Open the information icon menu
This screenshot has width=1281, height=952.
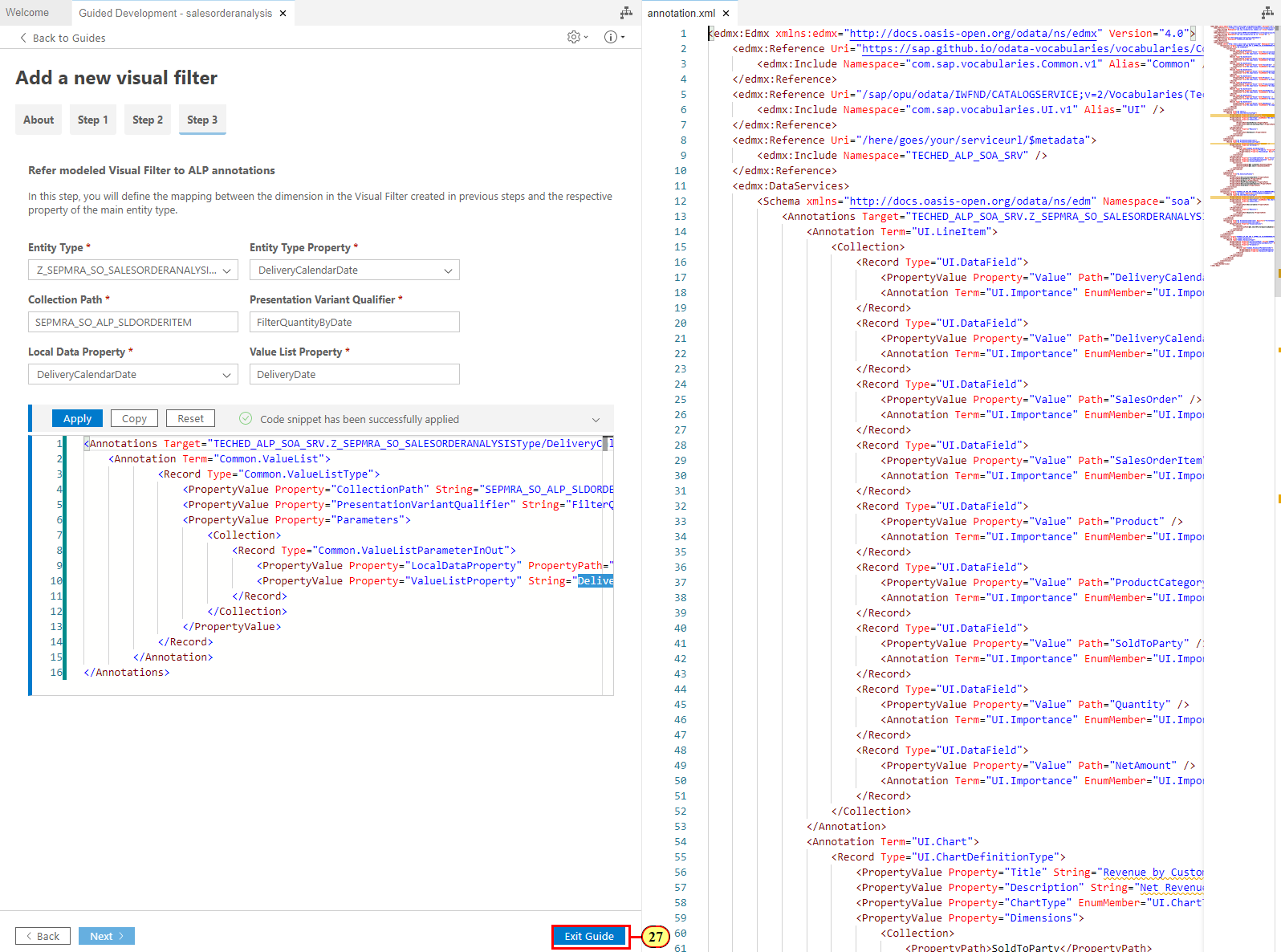coord(614,37)
